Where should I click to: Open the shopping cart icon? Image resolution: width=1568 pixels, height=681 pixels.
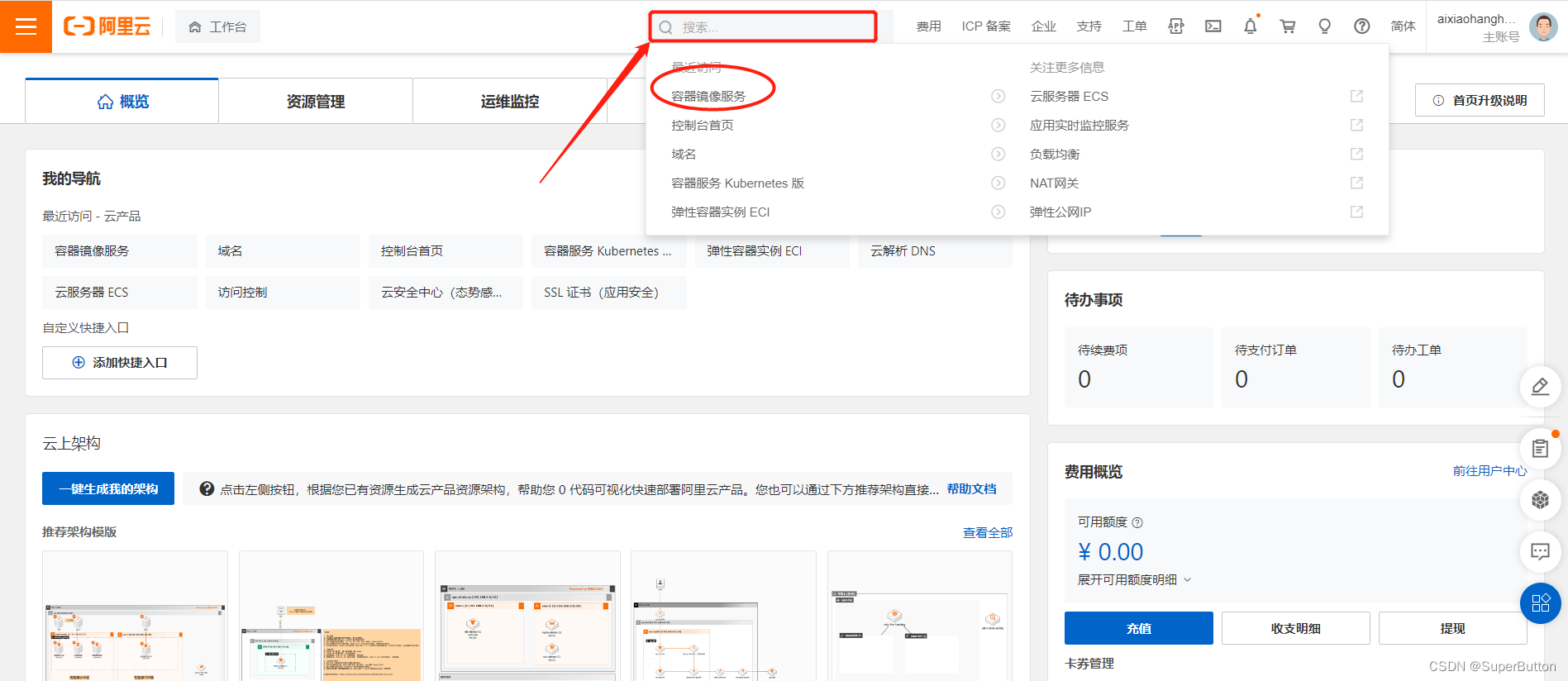(x=1288, y=26)
